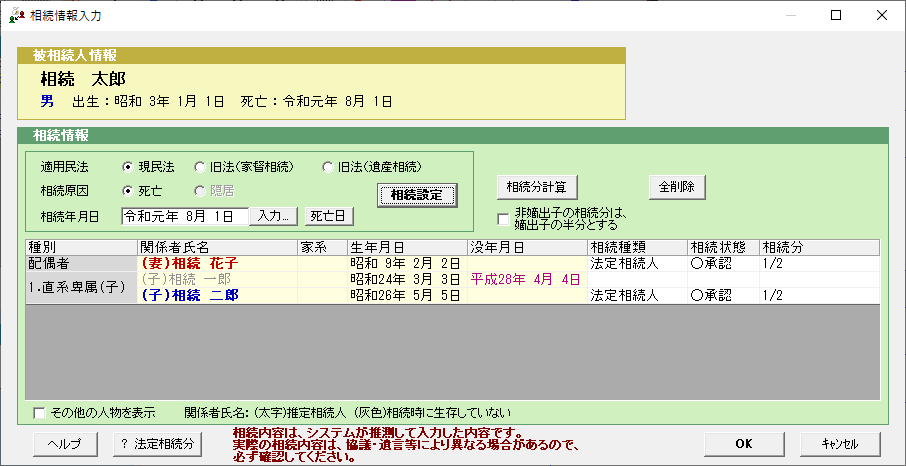Open the 入力... date entry button
906x466 pixels.
(x=273, y=216)
